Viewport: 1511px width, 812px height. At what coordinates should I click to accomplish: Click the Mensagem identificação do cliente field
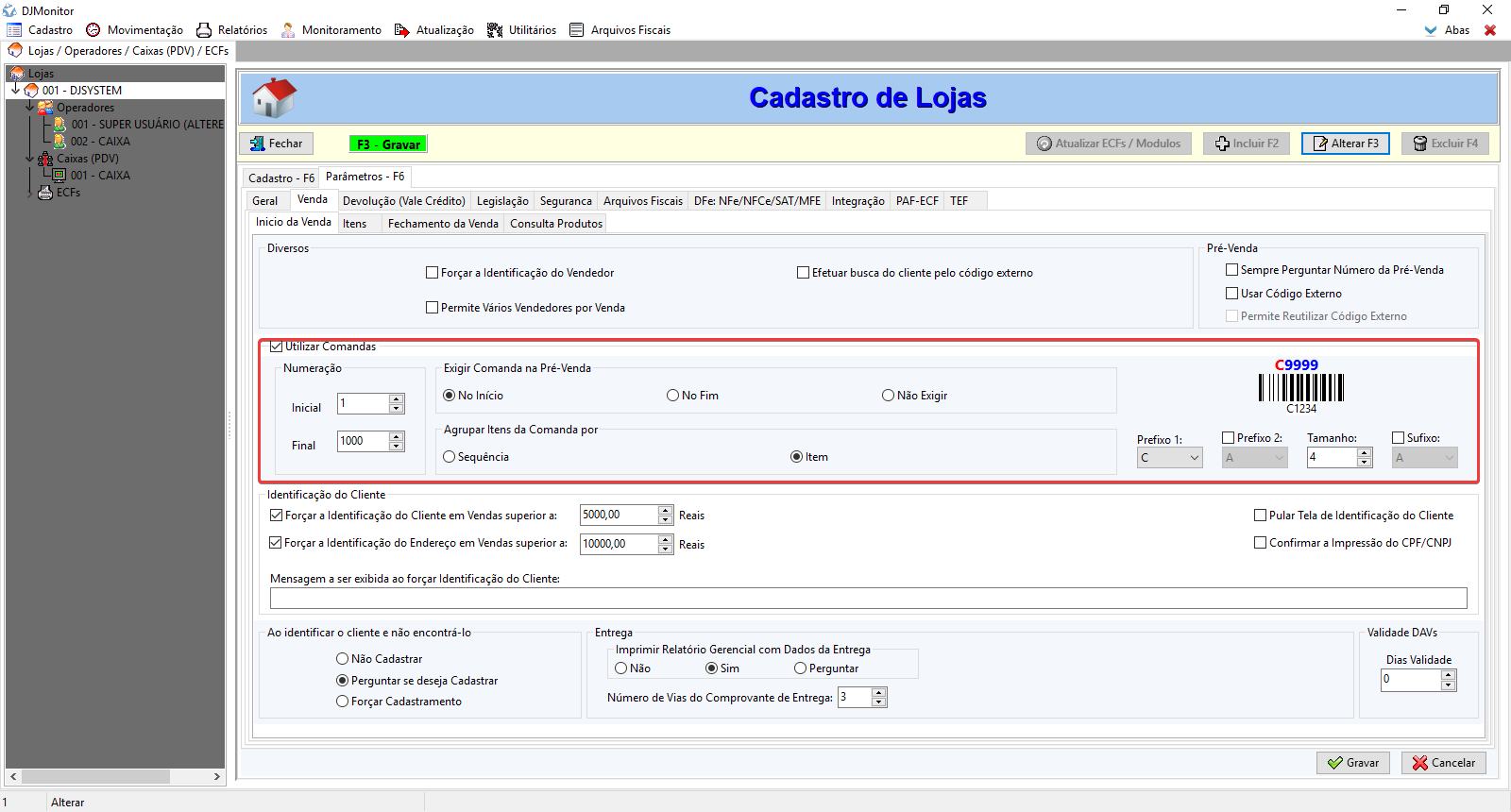tap(868, 598)
